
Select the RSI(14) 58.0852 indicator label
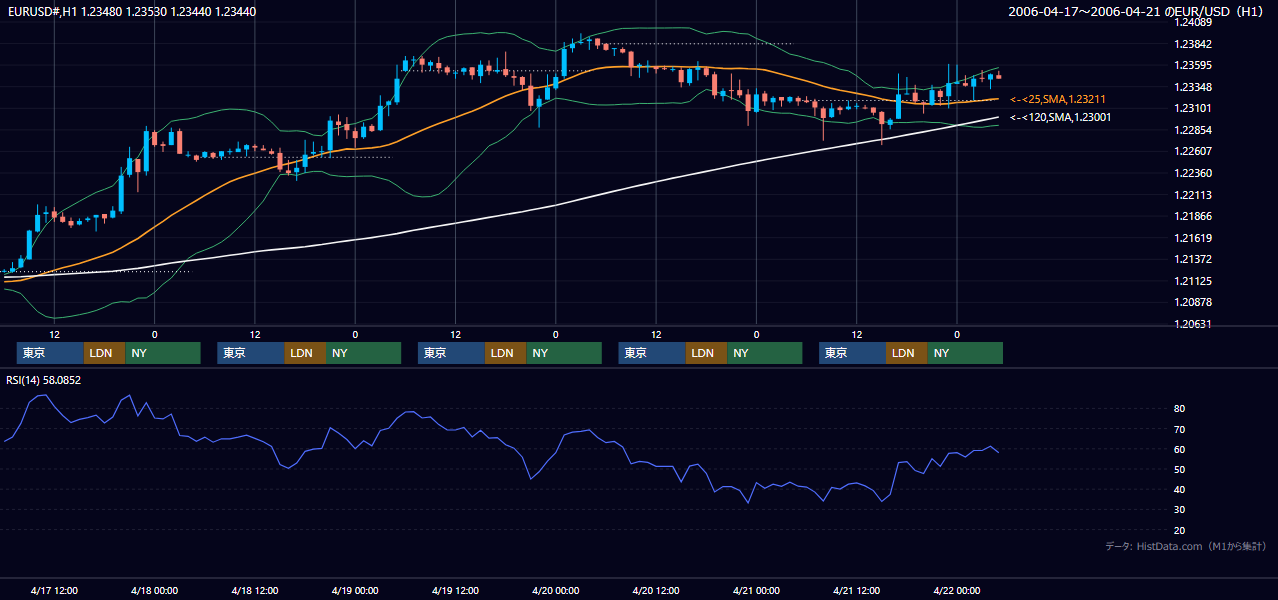(44, 380)
